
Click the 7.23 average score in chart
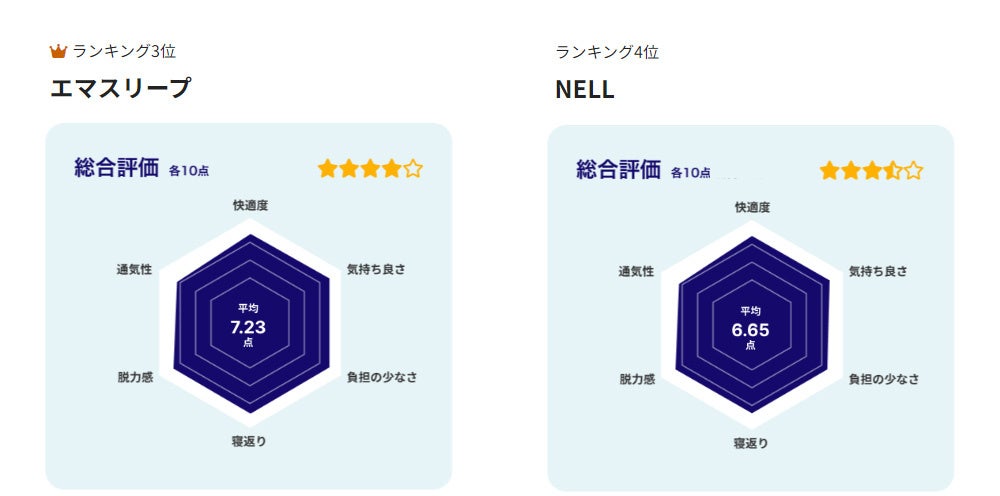(x=248, y=326)
